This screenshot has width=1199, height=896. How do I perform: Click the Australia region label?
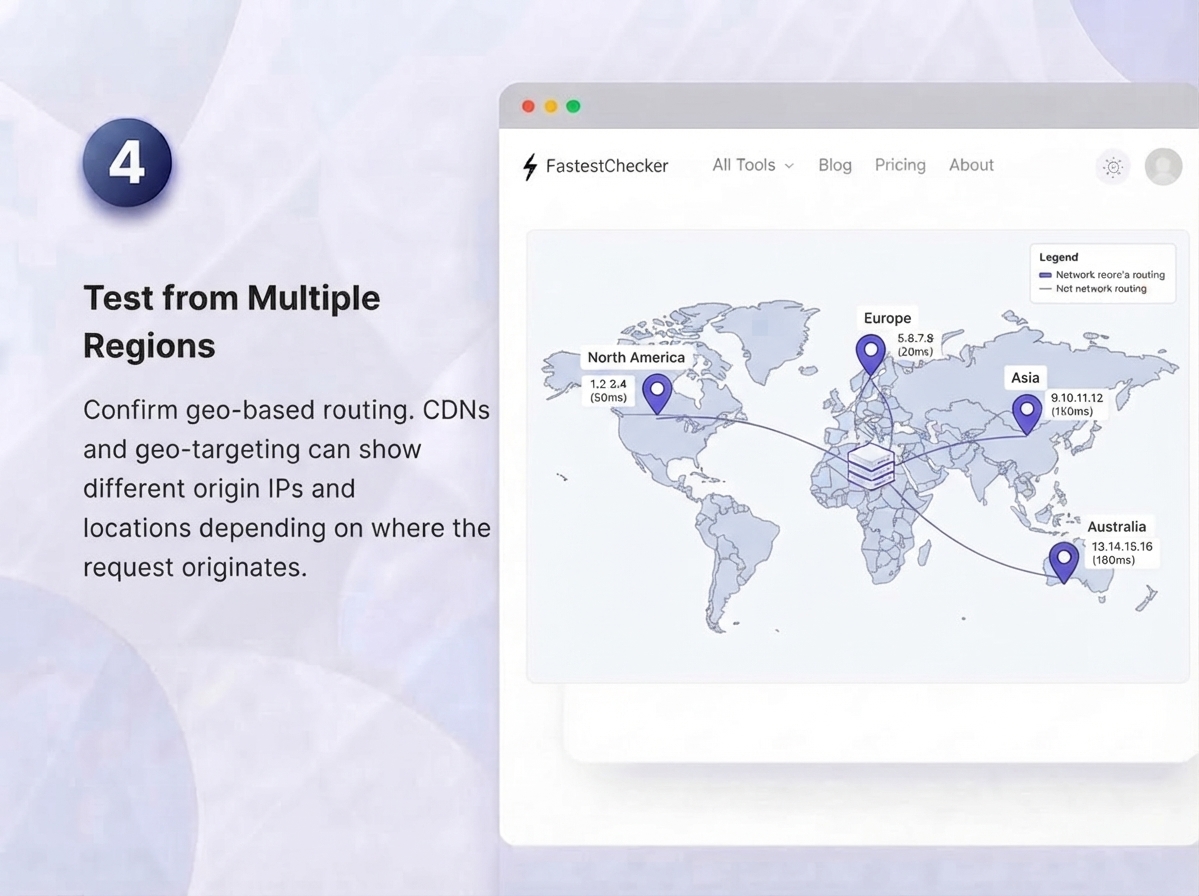pos(1116,527)
